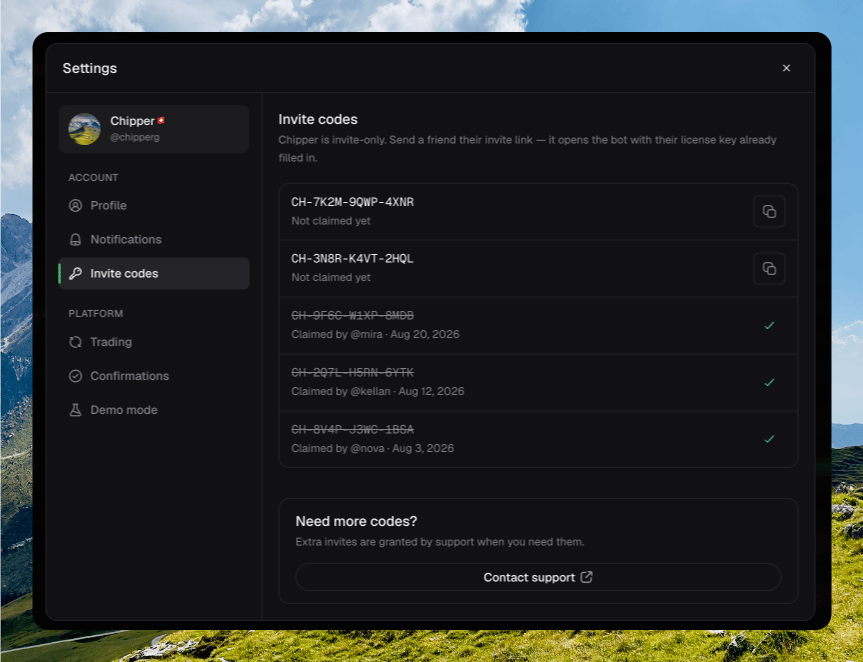The height and width of the screenshot is (662, 863).
Task: Click the Demo mode flask icon
Action: [75, 410]
